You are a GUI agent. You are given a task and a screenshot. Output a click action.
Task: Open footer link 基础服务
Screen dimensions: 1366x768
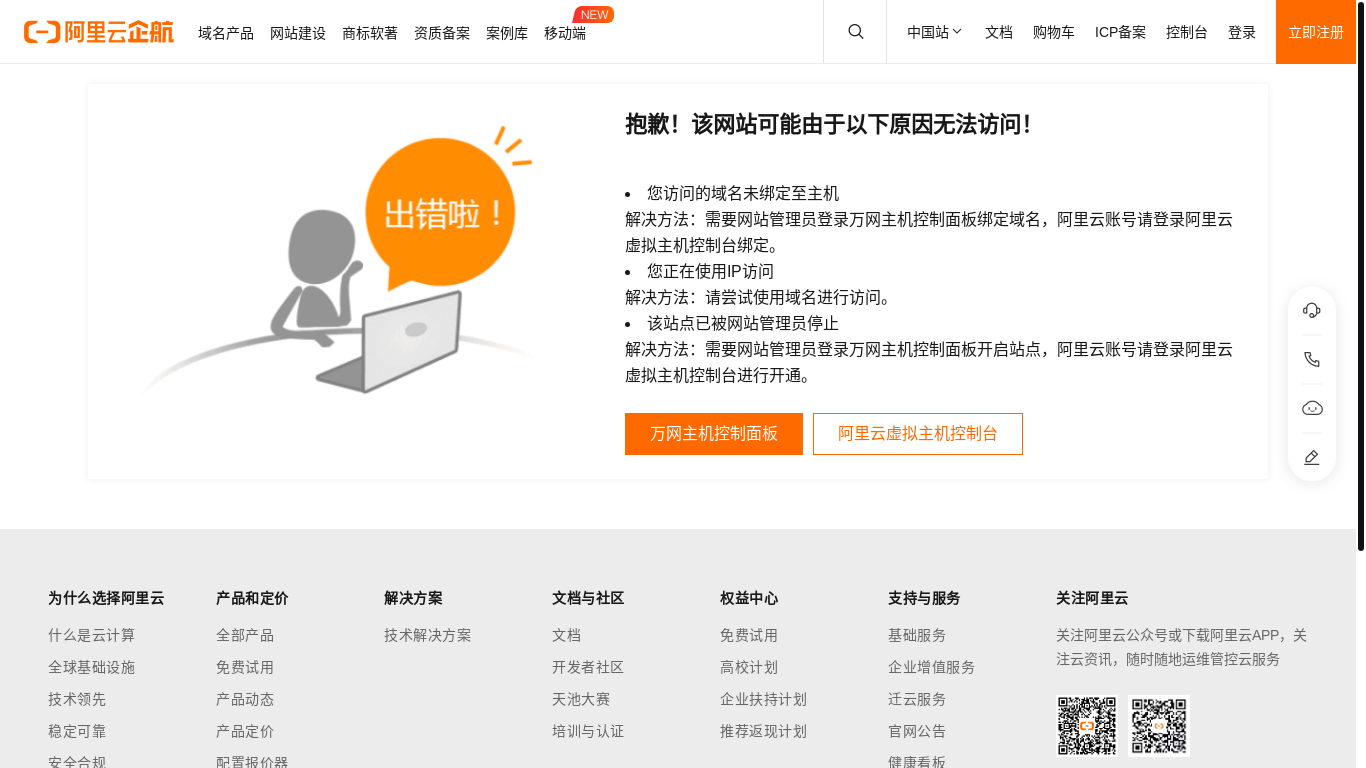[917, 635]
